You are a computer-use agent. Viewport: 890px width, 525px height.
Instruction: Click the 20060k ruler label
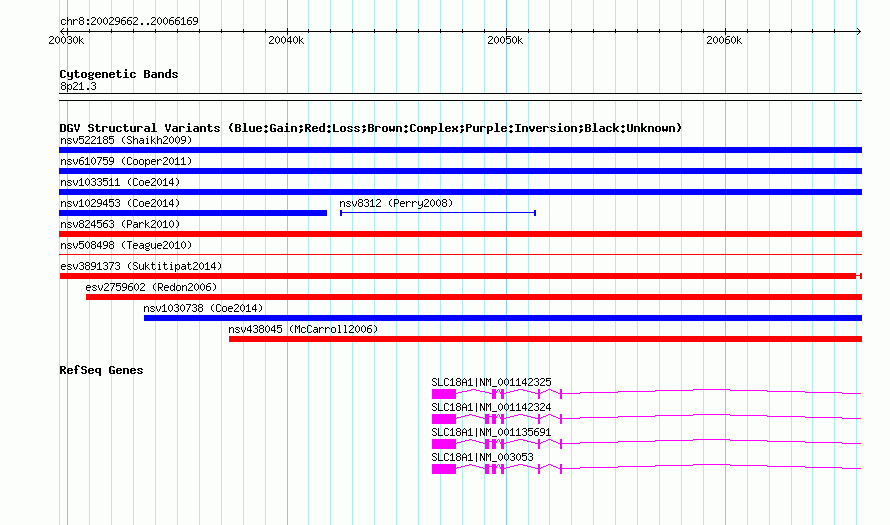pyautogui.click(x=724, y=40)
